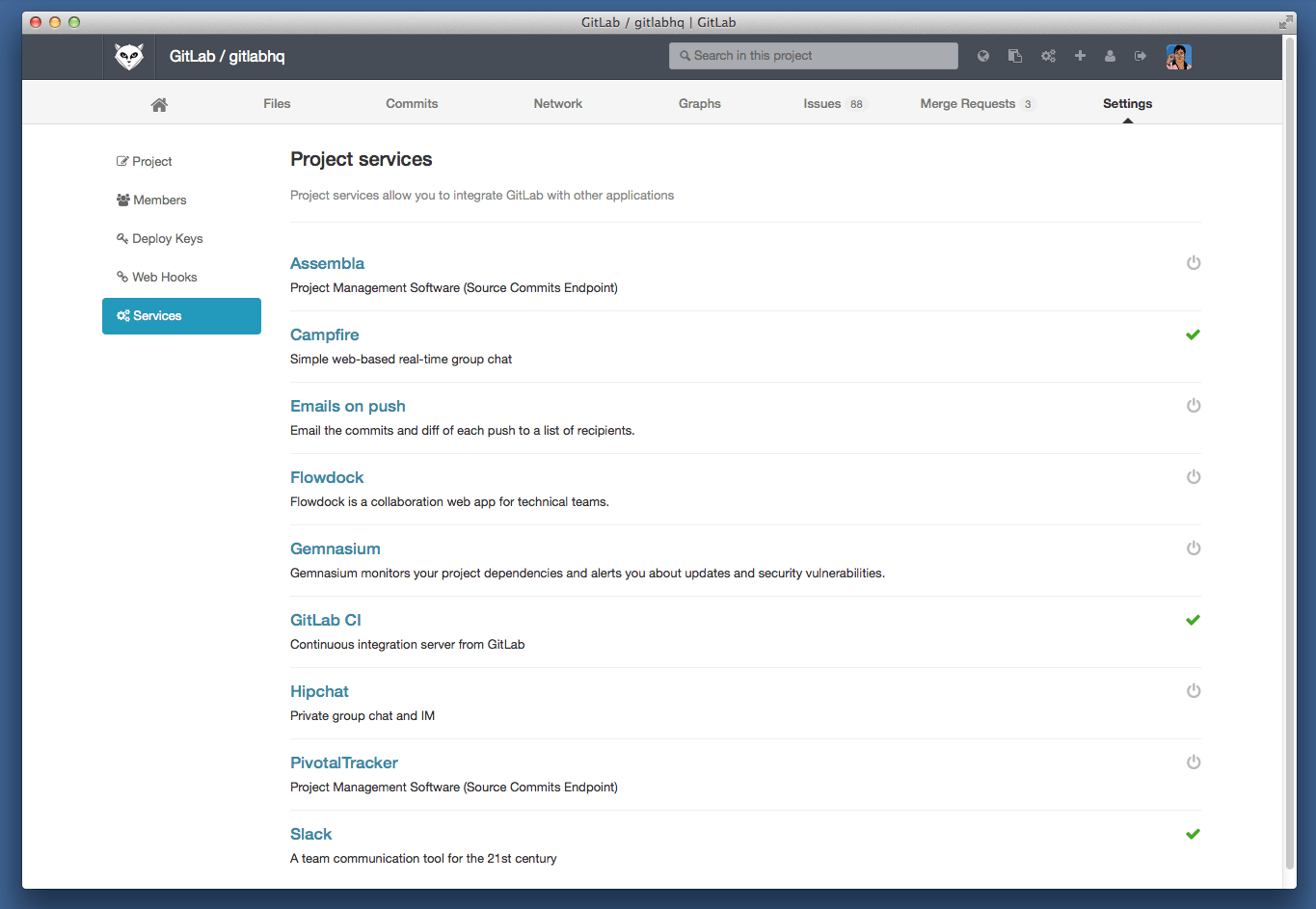
Task: Open the Merge Requests tab
Action: point(968,104)
